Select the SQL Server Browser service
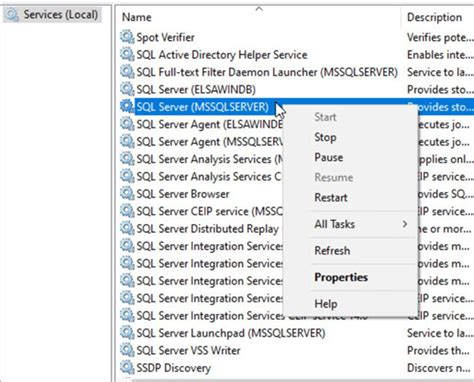 point(183,194)
